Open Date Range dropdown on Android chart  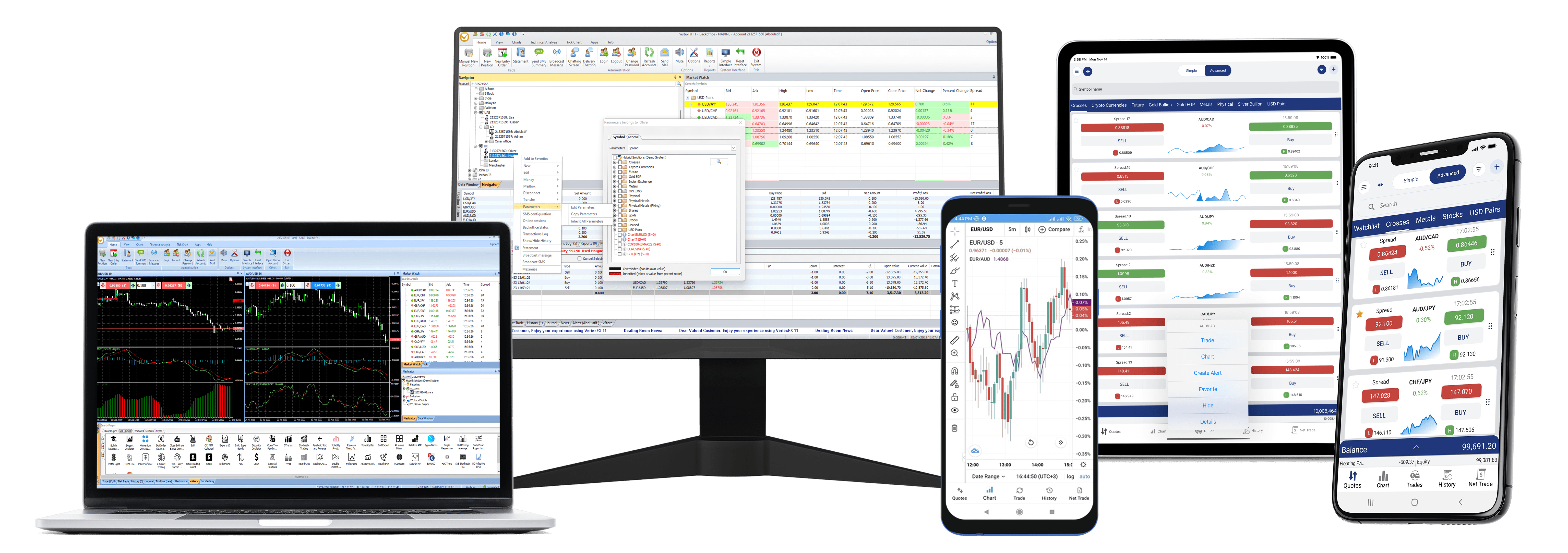click(989, 477)
